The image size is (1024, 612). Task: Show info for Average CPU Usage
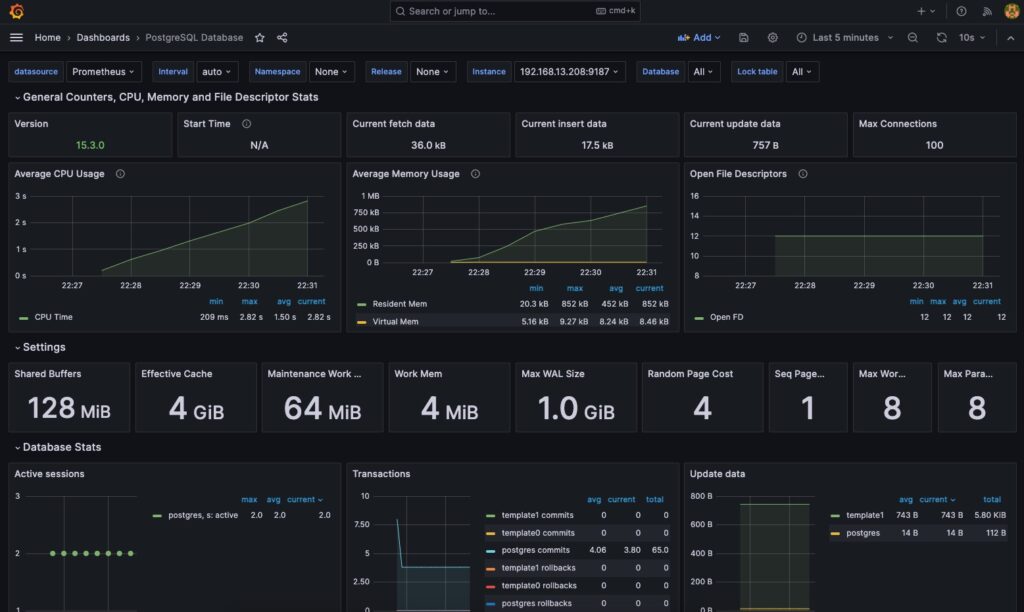[120, 174]
